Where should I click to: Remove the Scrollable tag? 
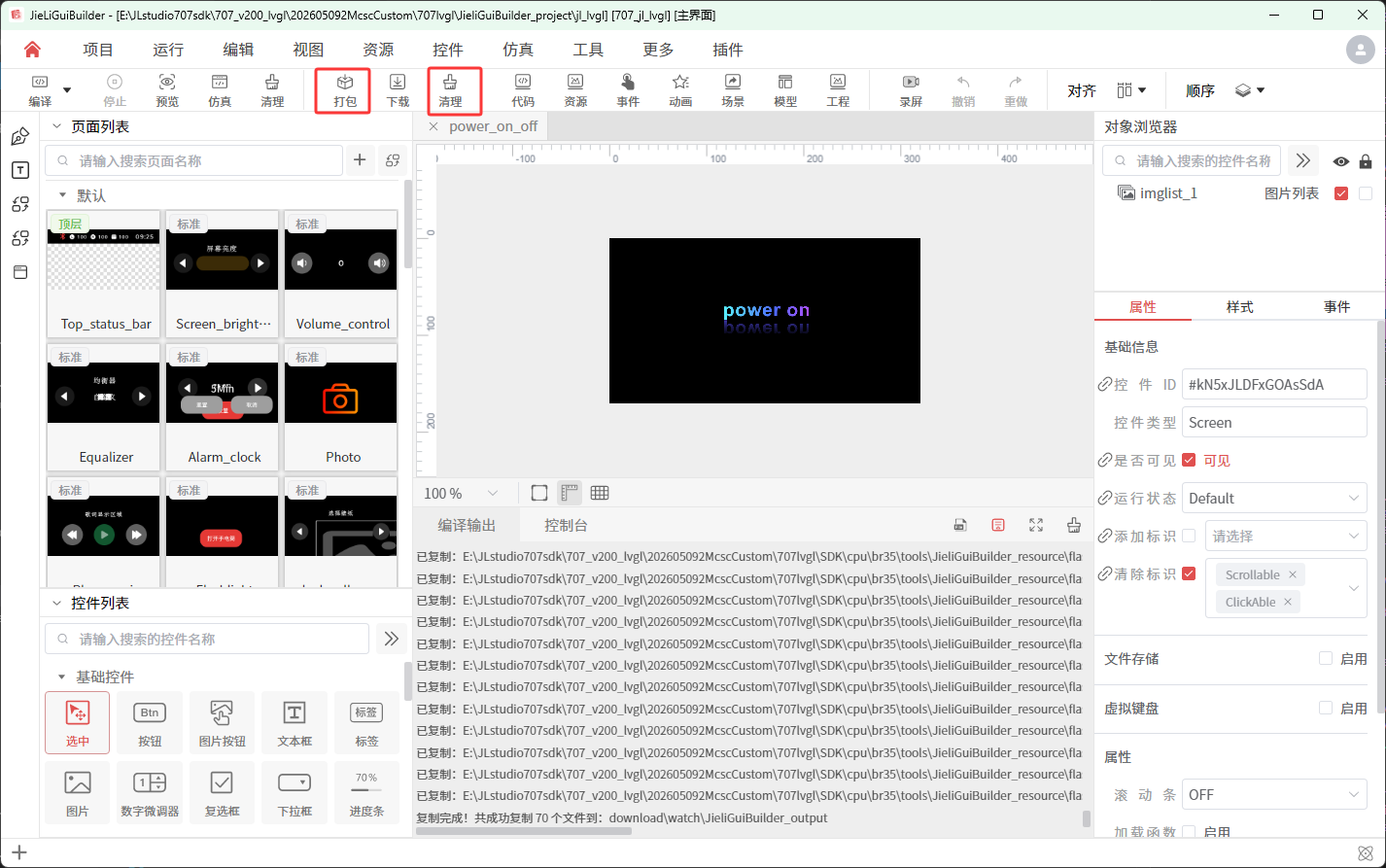tap(1293, 574)
